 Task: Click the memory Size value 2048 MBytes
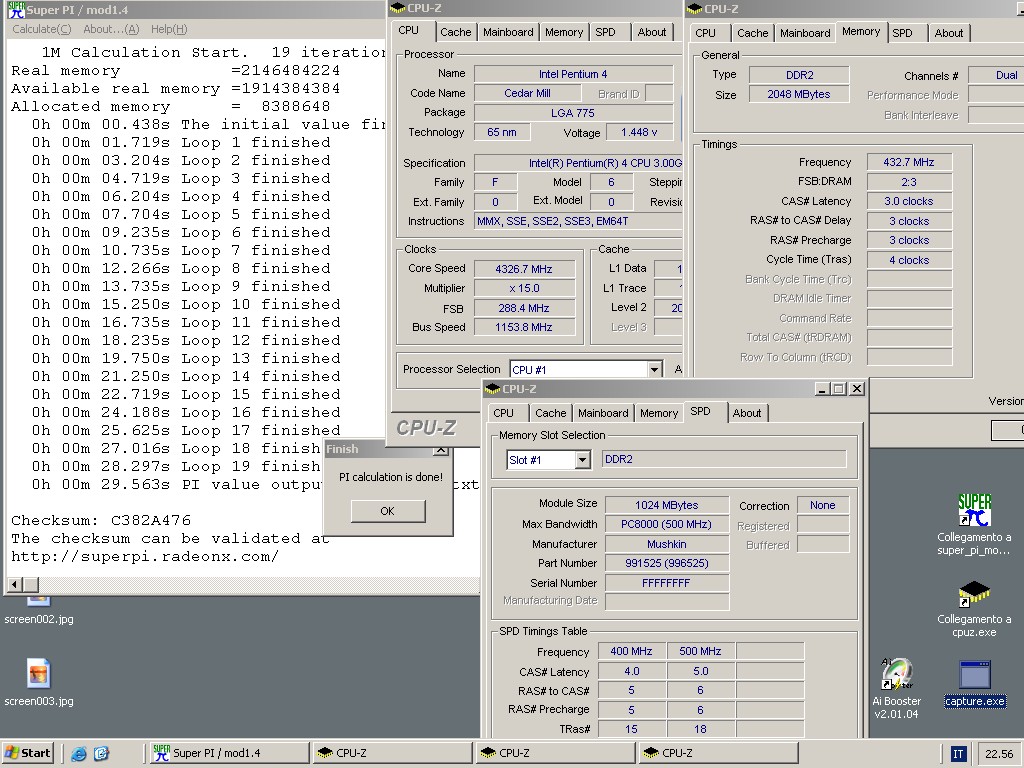[x=799, y=95]
